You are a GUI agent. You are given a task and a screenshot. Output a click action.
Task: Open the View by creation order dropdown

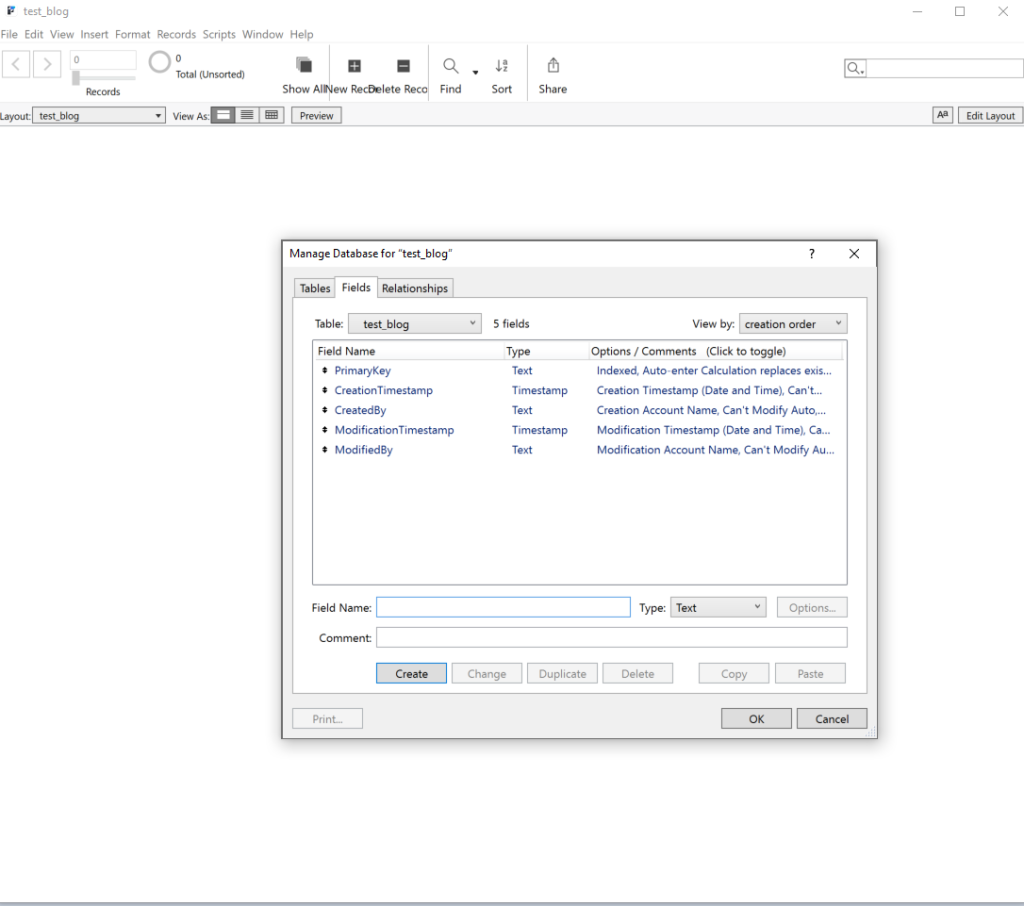792,323
